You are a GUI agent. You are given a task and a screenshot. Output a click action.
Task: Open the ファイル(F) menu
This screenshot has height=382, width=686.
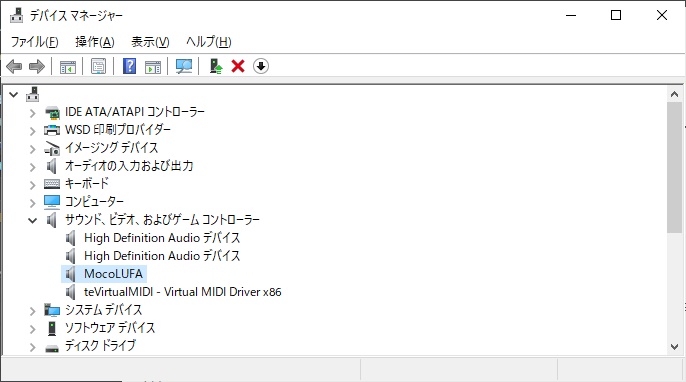pyautogui.click(x=35, y=42)
